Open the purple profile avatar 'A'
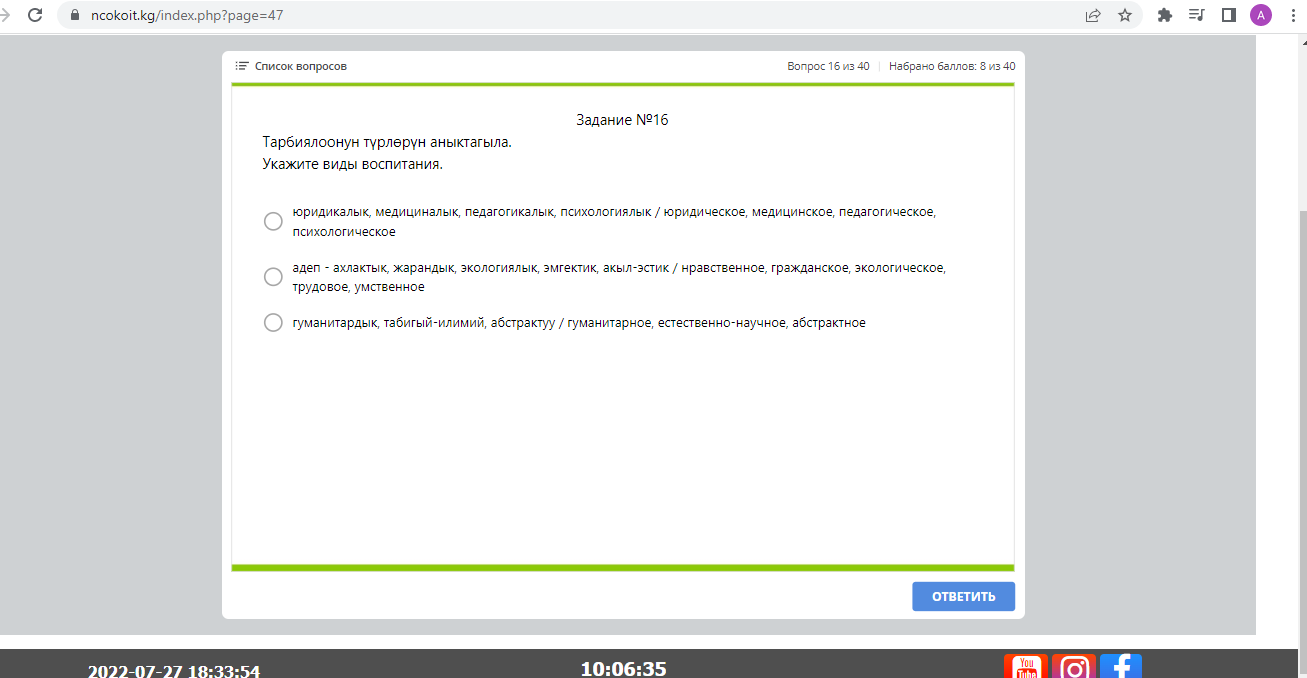Image resolution: width=1307 pixels, height=678 pixels. (x=1261, y=15)
